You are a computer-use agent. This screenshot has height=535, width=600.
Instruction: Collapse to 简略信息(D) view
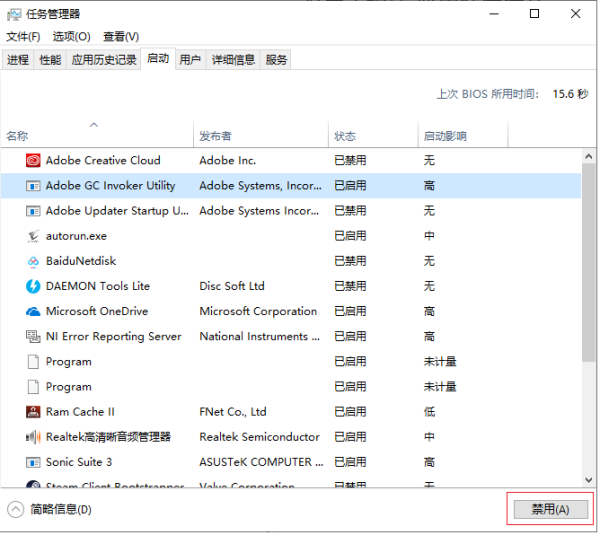click(49, 510)
